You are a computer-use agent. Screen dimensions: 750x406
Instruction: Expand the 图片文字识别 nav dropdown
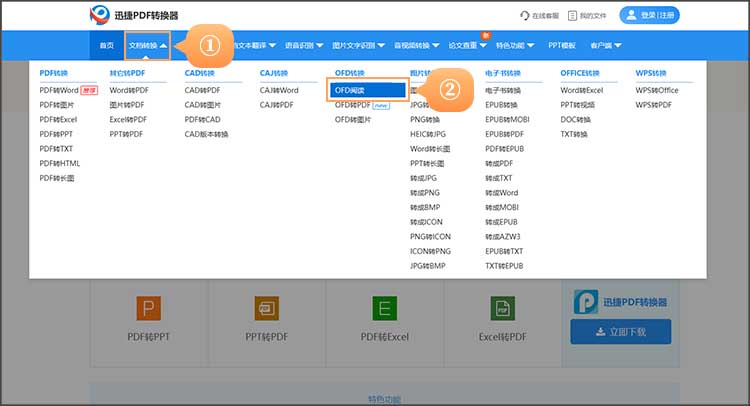tap(359, 45)
